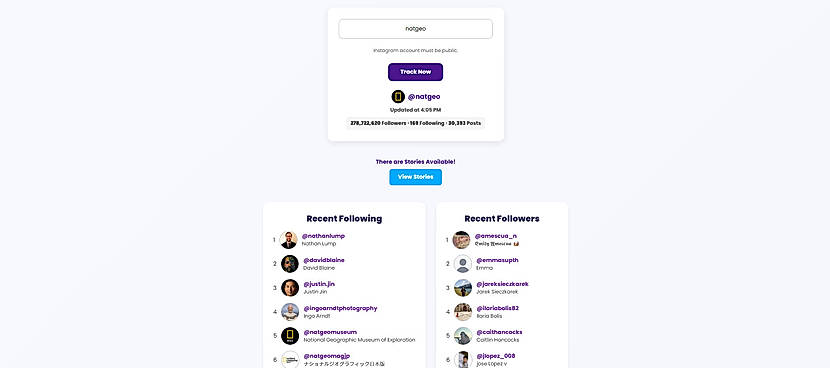Open the @caithancocks follower link

coord(499,332)
